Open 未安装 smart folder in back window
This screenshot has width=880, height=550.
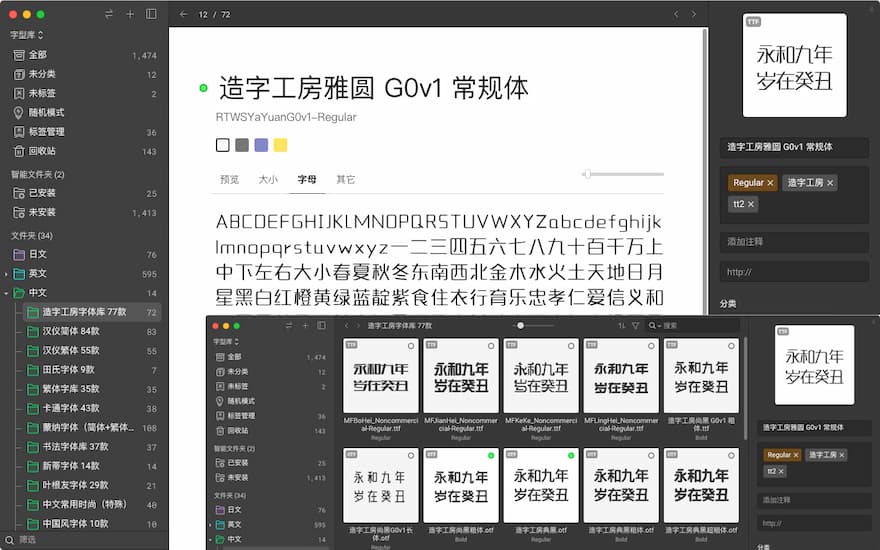[x=84, y=212]
